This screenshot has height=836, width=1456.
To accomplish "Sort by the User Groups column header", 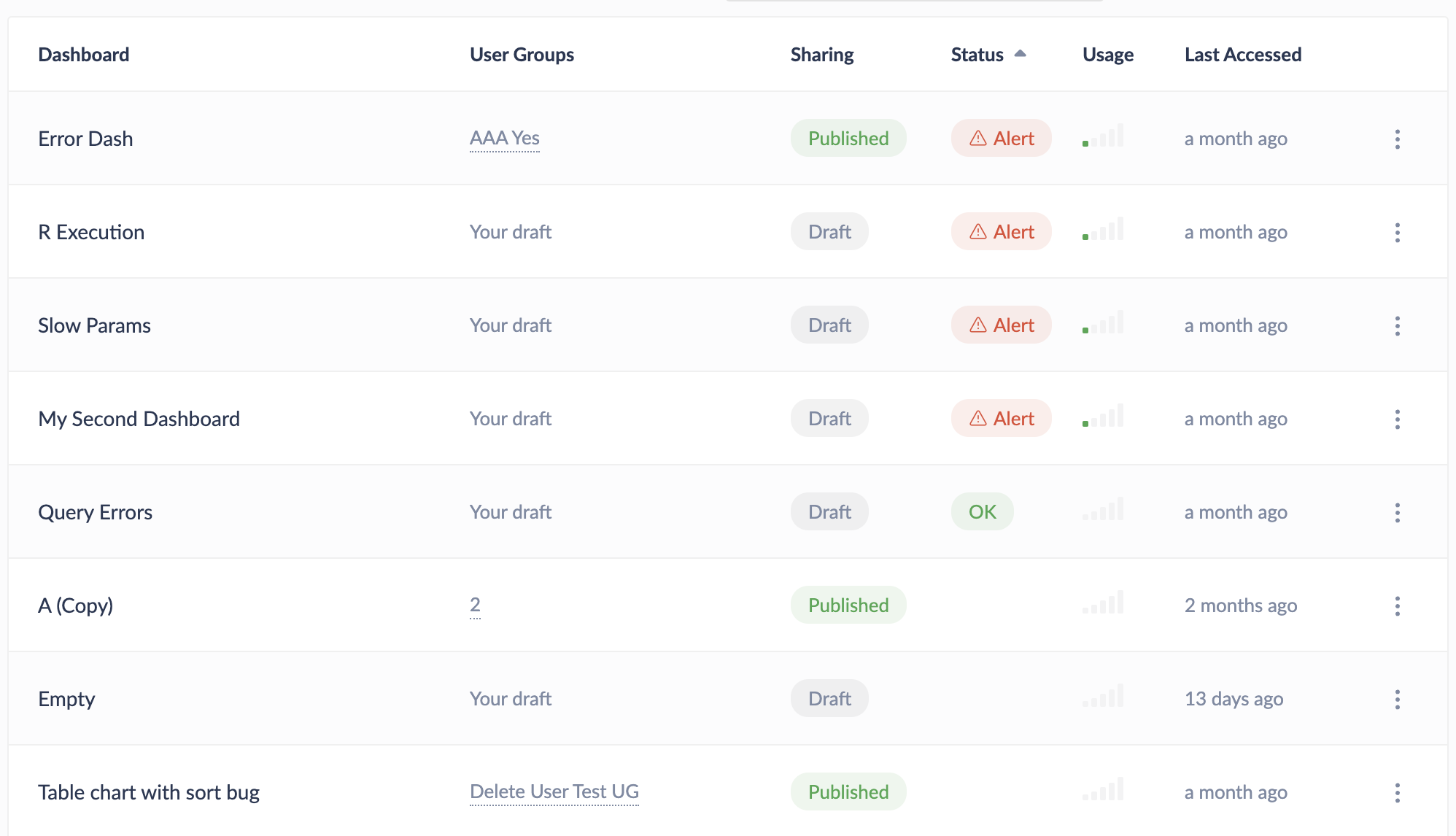I will point(522,55).
